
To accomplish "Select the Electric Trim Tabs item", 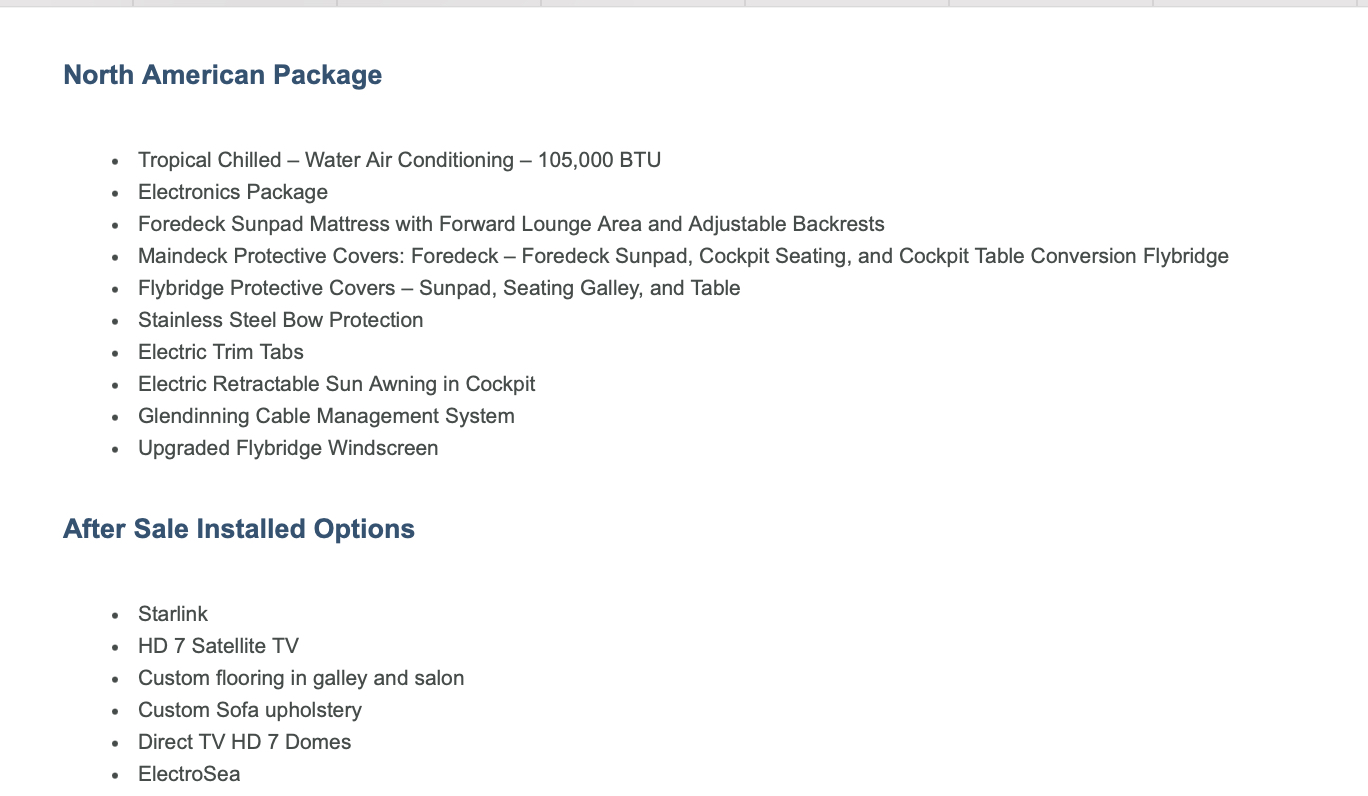I will [x=221, y=352].
